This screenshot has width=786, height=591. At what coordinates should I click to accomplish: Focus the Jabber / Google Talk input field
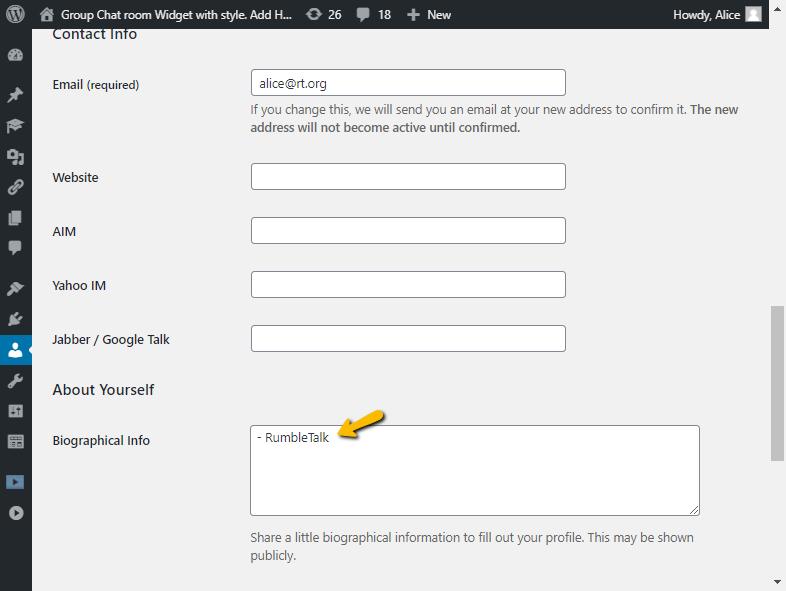[408, 339]
